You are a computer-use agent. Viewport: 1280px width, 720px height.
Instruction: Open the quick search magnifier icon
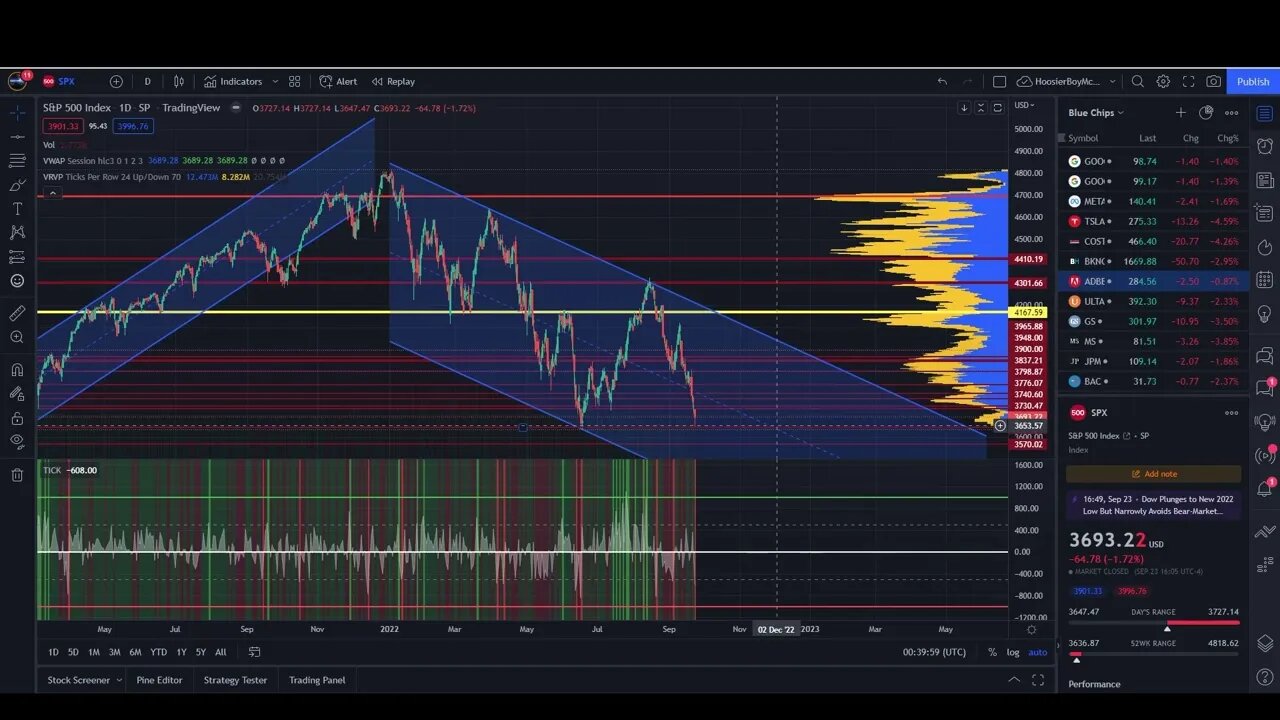coord(1137,81)
